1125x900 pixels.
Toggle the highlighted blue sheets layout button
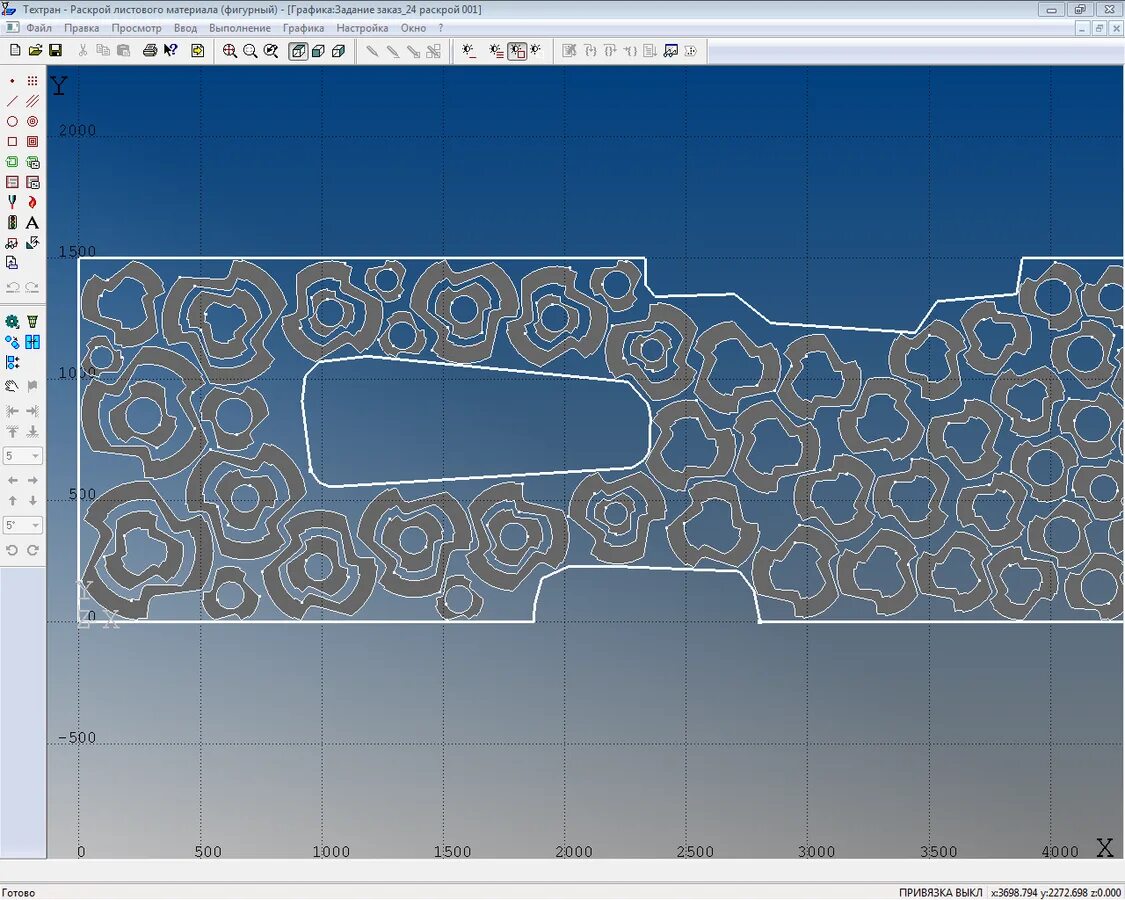coord(32,342)
